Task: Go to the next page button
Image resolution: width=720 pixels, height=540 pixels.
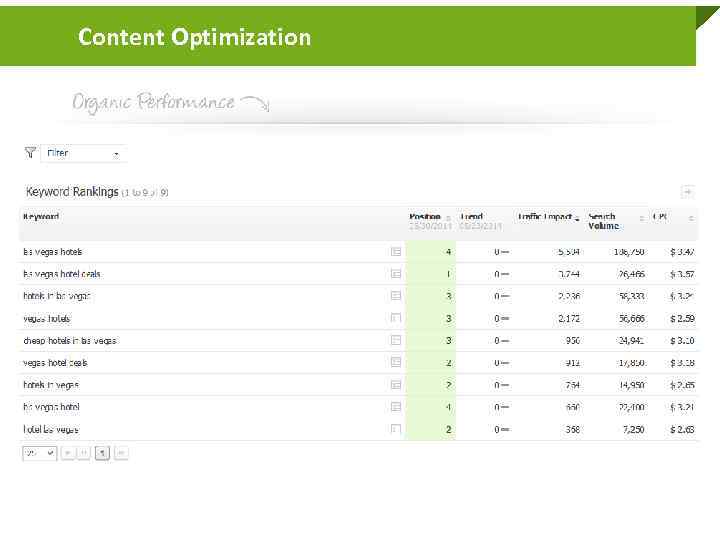Action: 121,453
